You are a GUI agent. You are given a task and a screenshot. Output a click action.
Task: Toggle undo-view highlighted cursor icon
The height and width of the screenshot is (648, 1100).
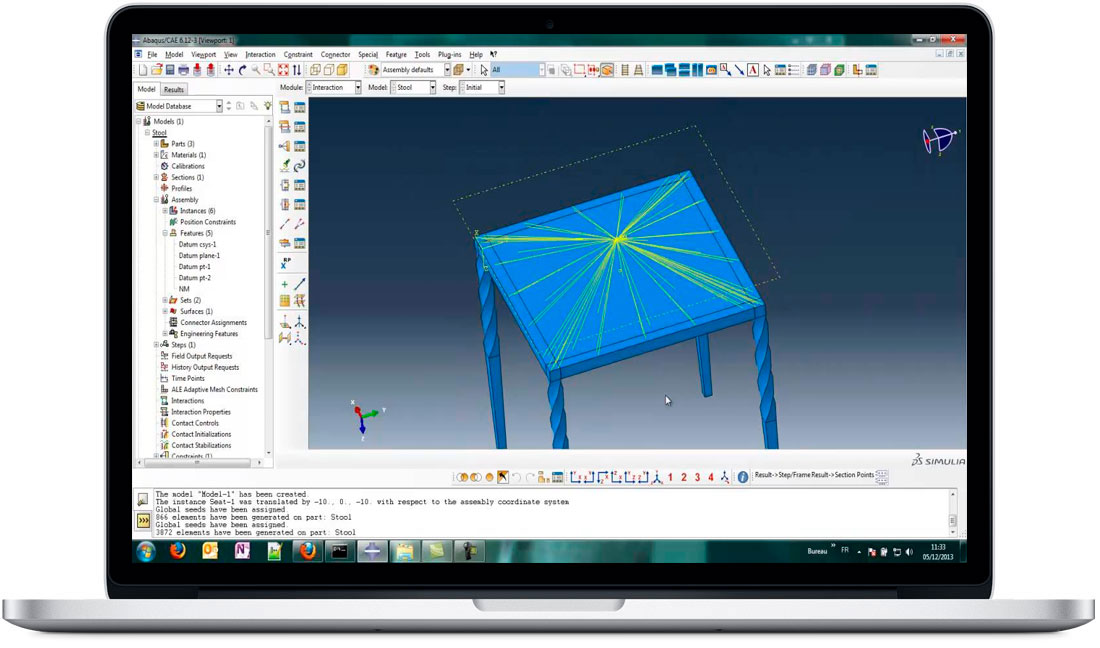[502, 477]
